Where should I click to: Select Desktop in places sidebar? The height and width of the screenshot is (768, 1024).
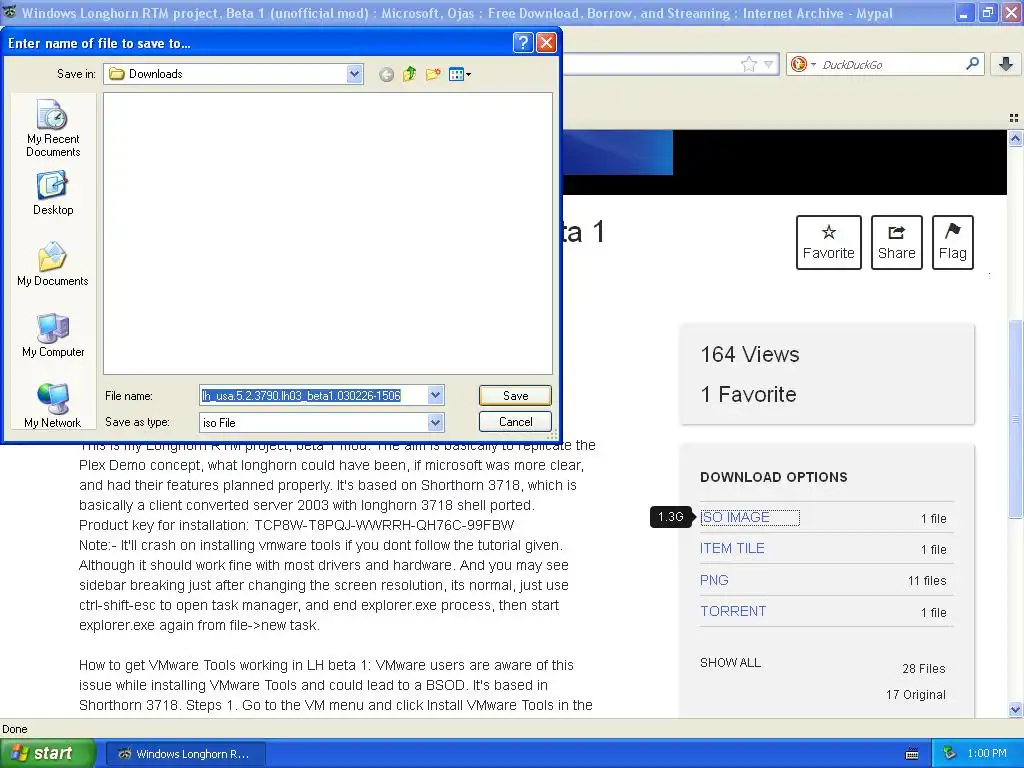(x=53, y=193)
